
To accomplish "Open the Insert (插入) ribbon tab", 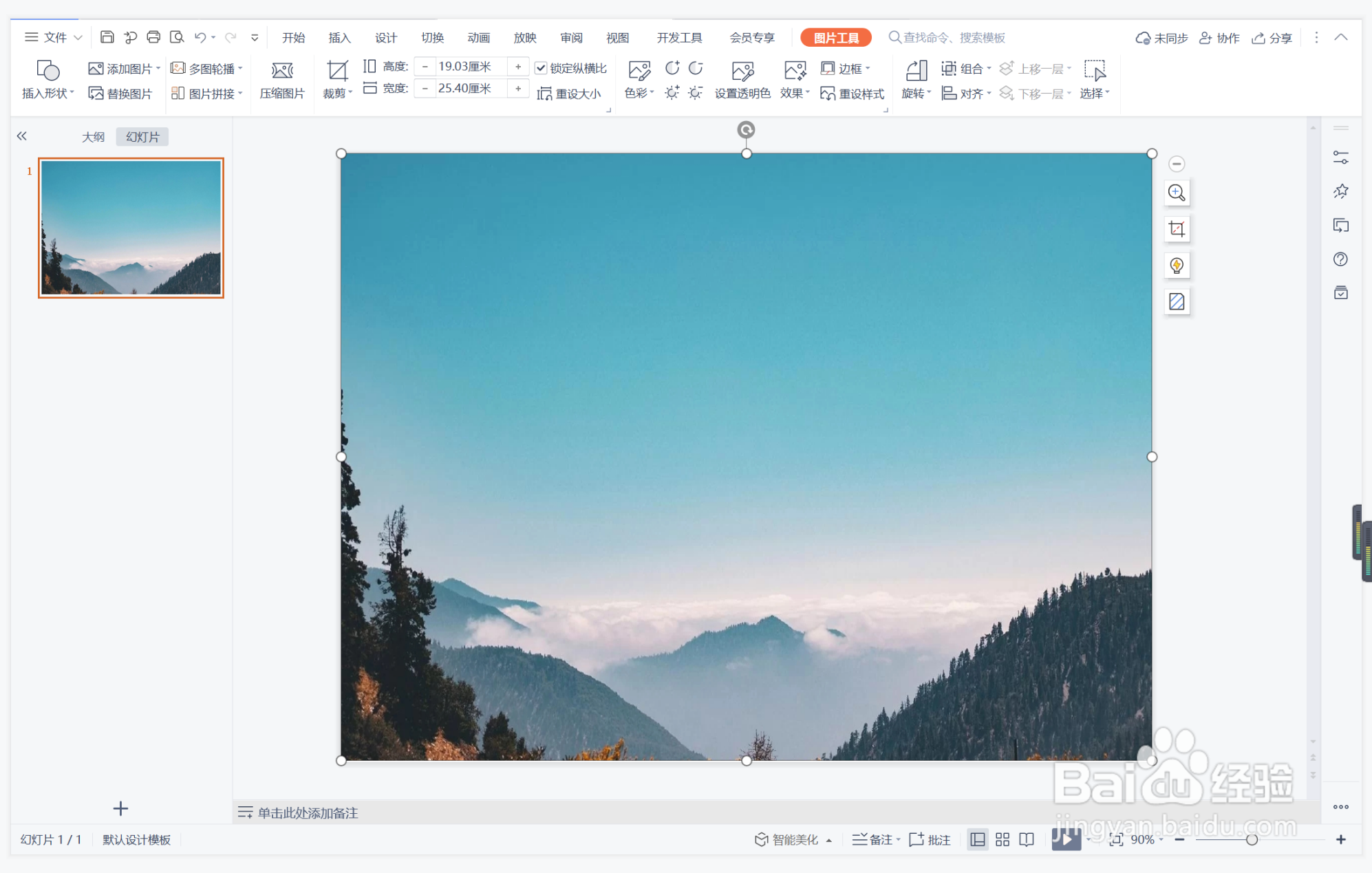I will [339, 38].
